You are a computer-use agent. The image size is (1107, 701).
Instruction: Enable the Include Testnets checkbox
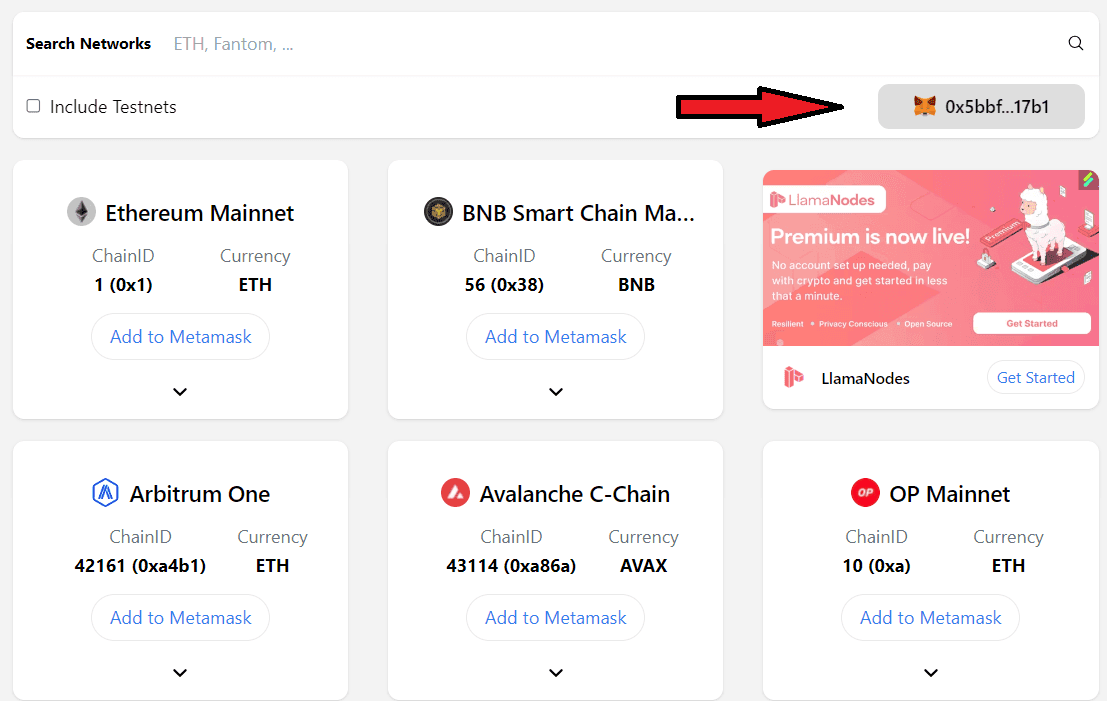pos(34,106)
